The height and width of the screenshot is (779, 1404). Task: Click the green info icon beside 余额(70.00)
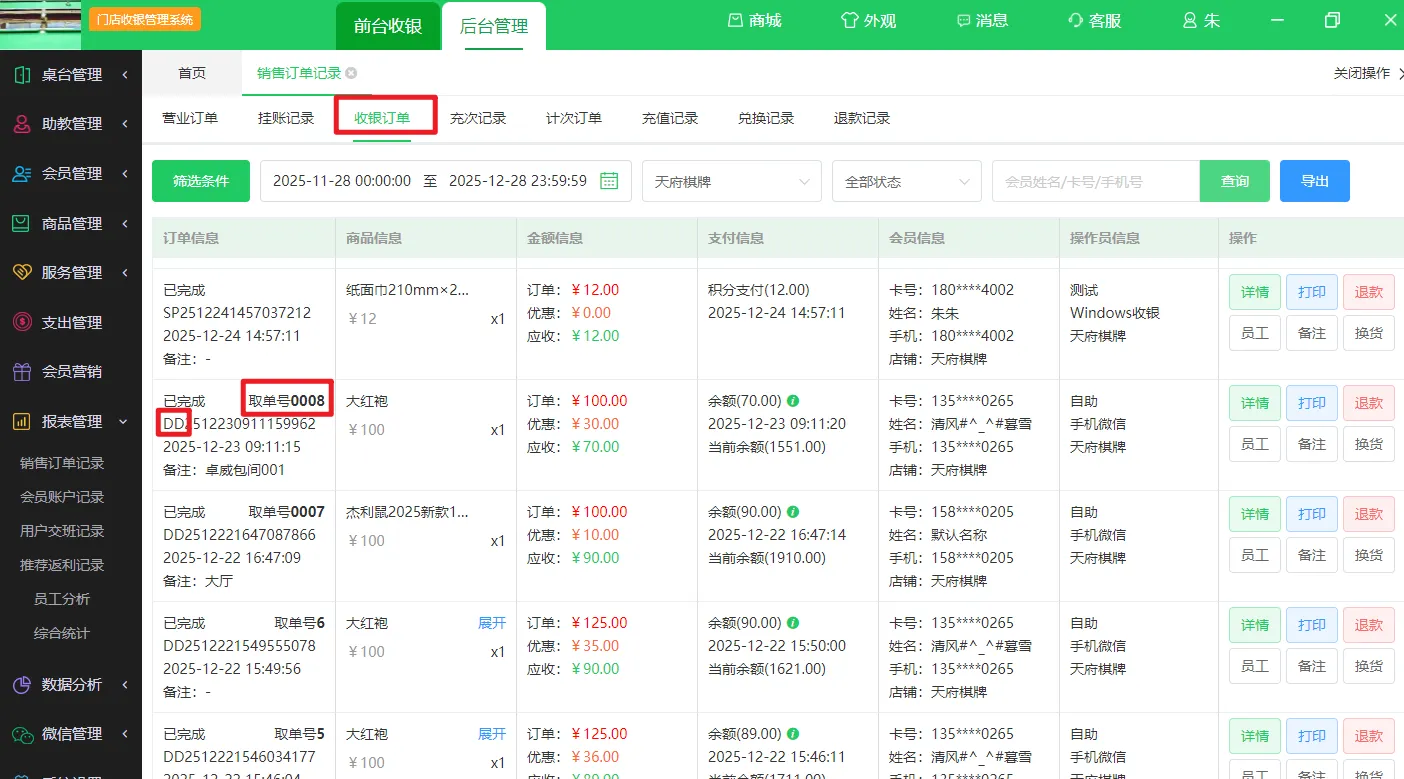click(793, 401)
